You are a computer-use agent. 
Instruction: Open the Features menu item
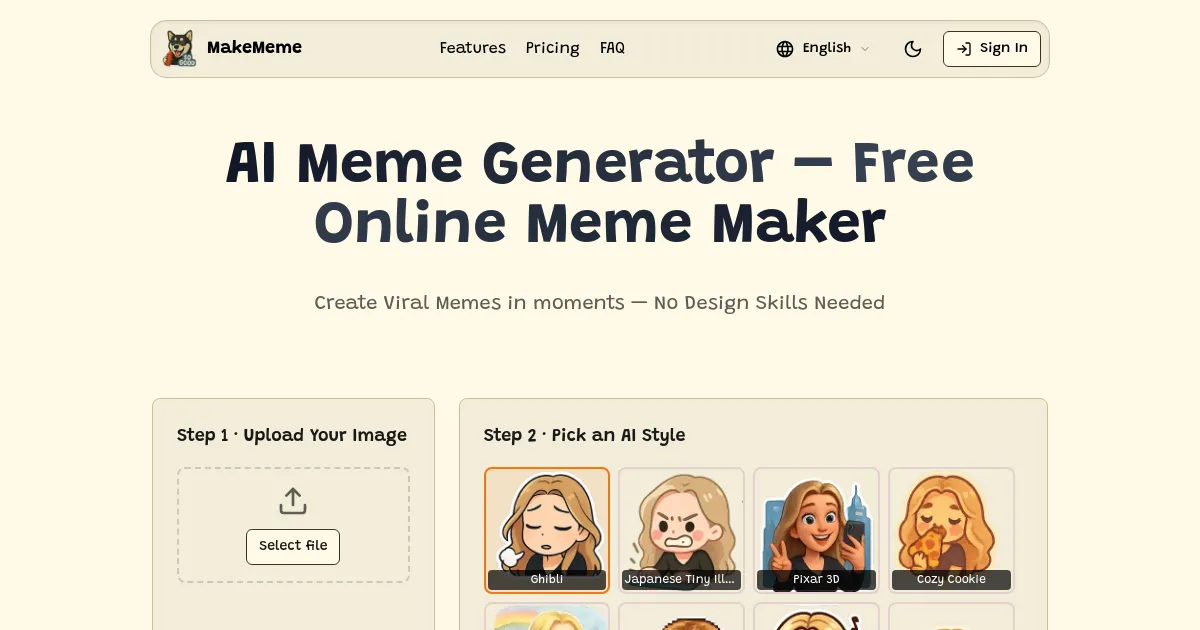(x=473, y=48)
